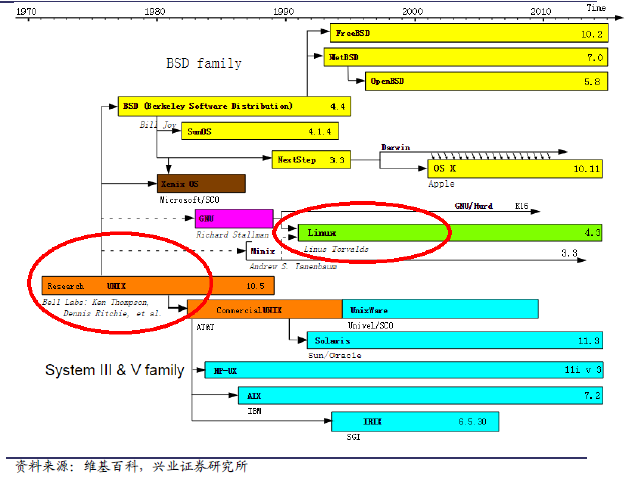Image resolution: width=628 pixels, height=481 pixels.
Task: Click the 'GNU/Hurd' label
Action: (473, 206)
